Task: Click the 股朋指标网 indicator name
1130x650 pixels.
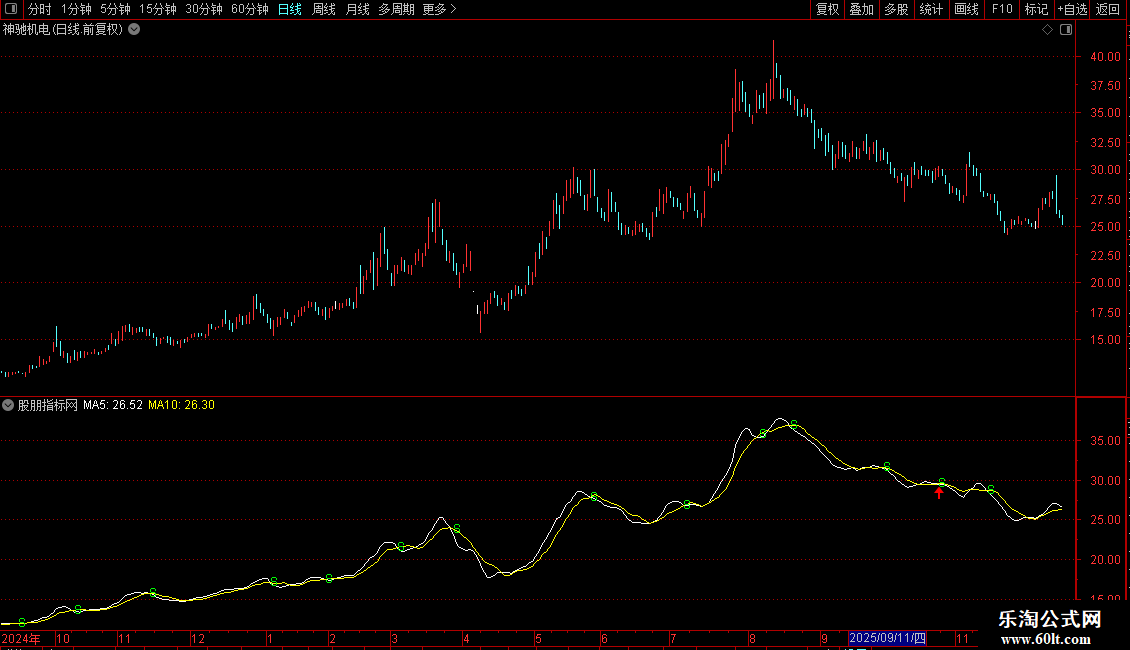Action: tap(48, 405)
